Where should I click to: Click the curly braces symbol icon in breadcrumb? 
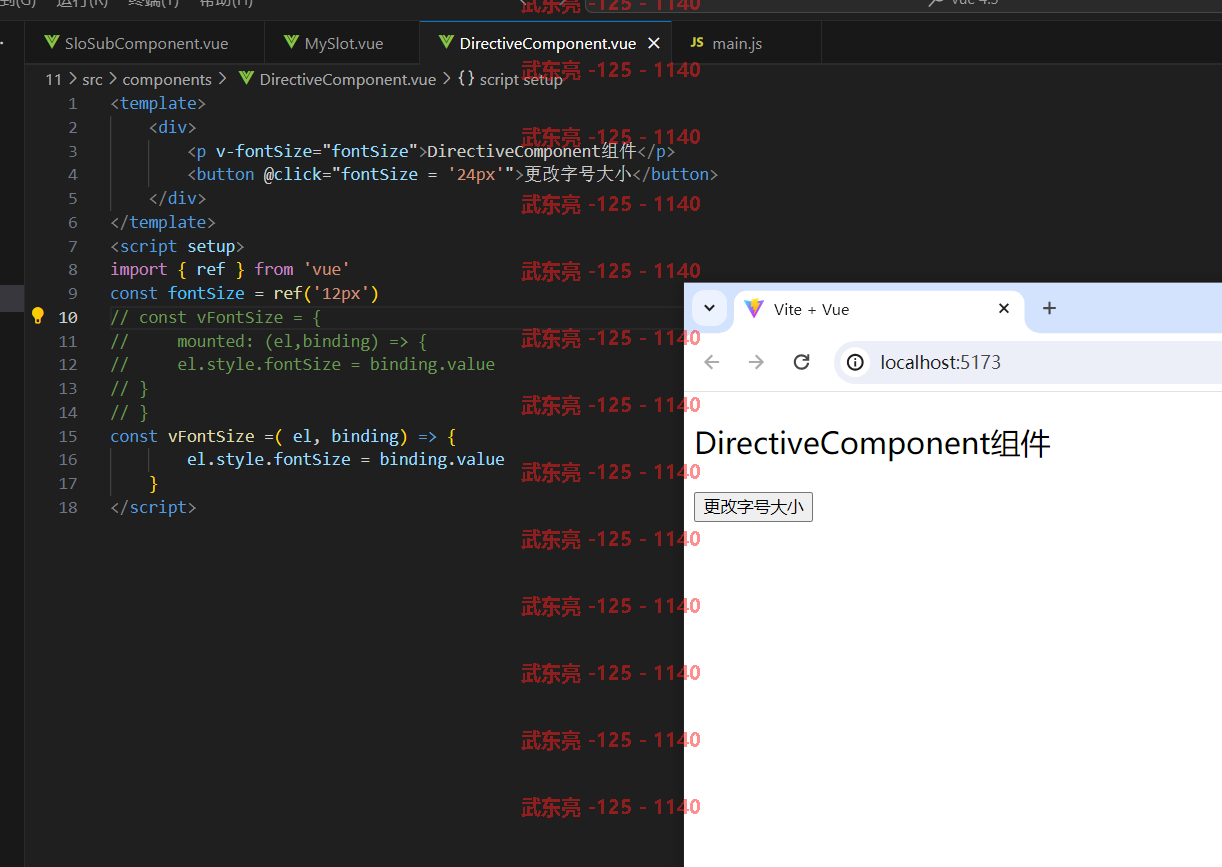466,79
